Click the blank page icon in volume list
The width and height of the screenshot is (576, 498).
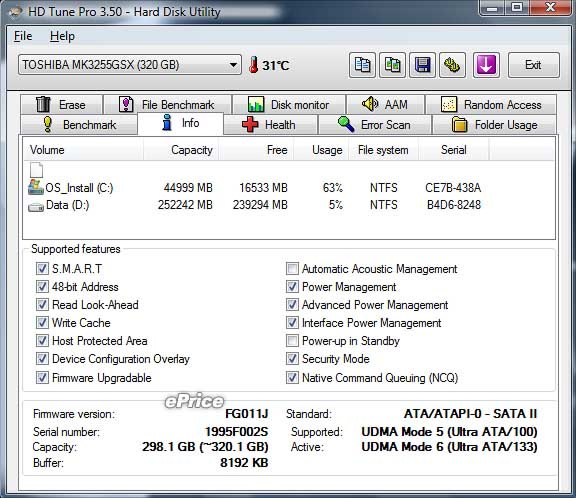[36, 170]
